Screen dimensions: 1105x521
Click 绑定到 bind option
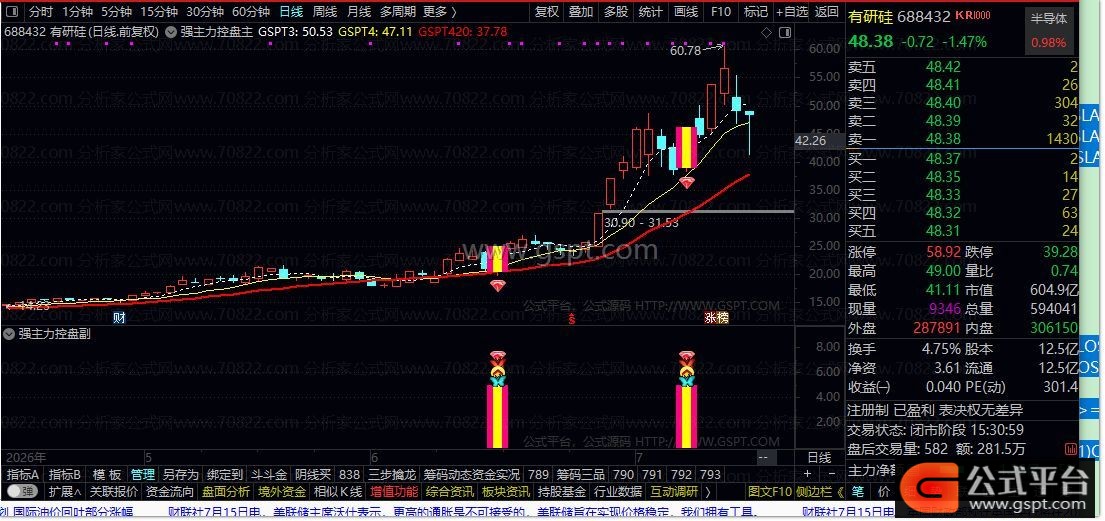tap(225, 474)
